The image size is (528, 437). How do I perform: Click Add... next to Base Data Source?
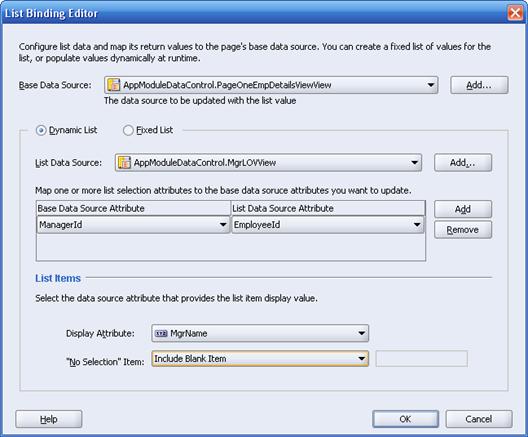479,85
